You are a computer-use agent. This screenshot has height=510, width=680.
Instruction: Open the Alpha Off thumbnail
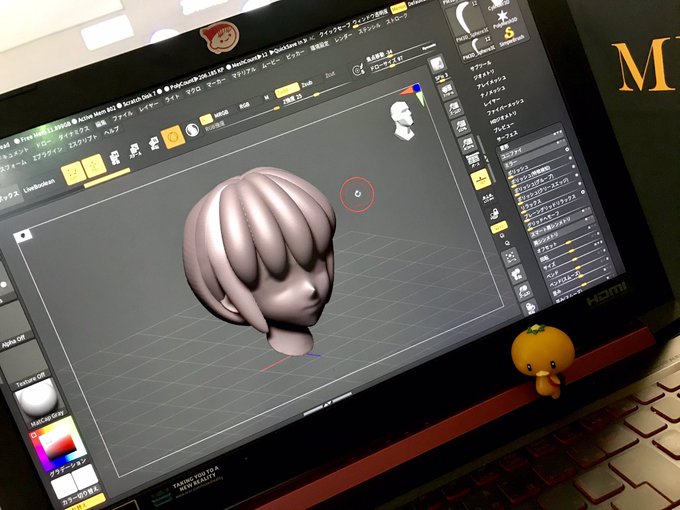(12, 323)
